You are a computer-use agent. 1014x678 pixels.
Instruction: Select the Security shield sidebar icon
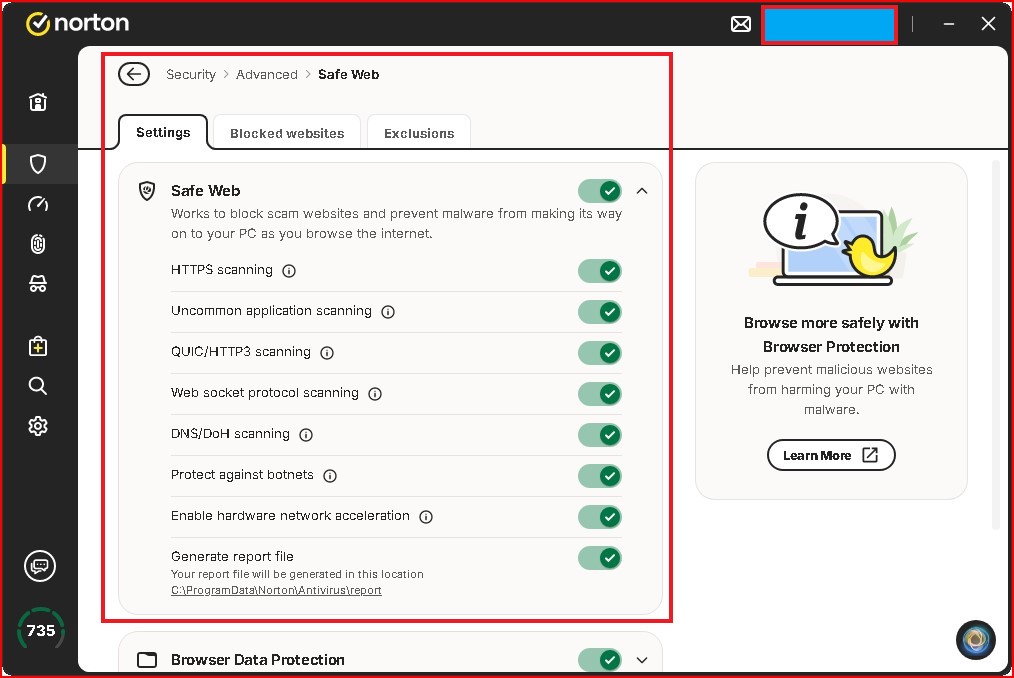38,164
